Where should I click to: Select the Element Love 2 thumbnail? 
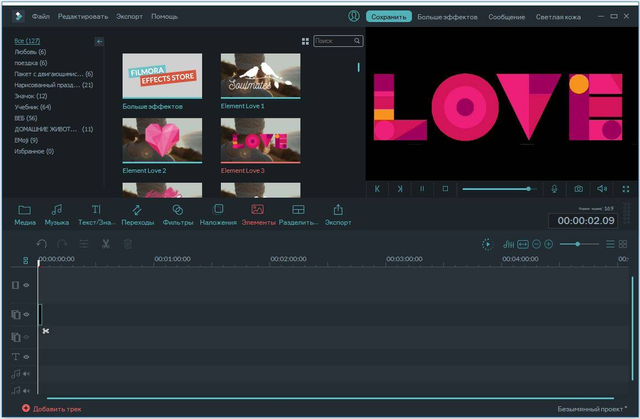point(162,140)
